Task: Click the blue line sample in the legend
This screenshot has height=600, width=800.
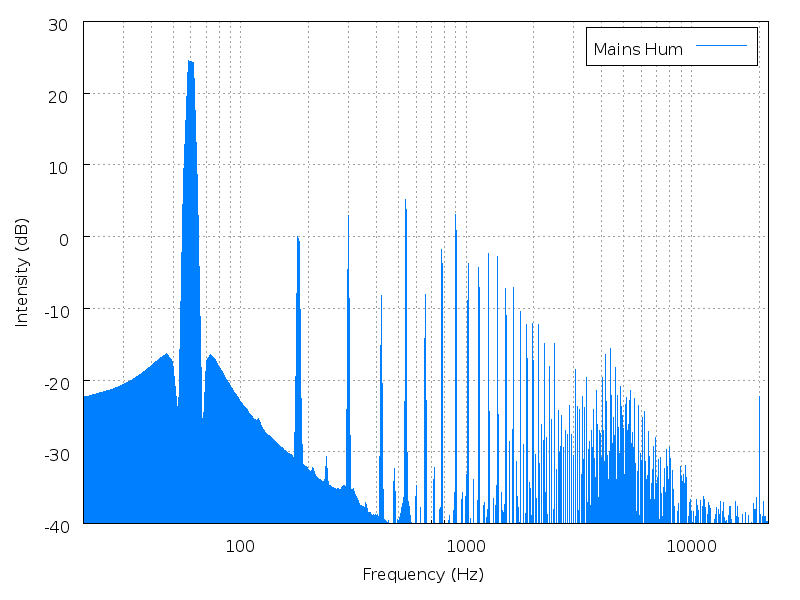Action: [721, 46]
